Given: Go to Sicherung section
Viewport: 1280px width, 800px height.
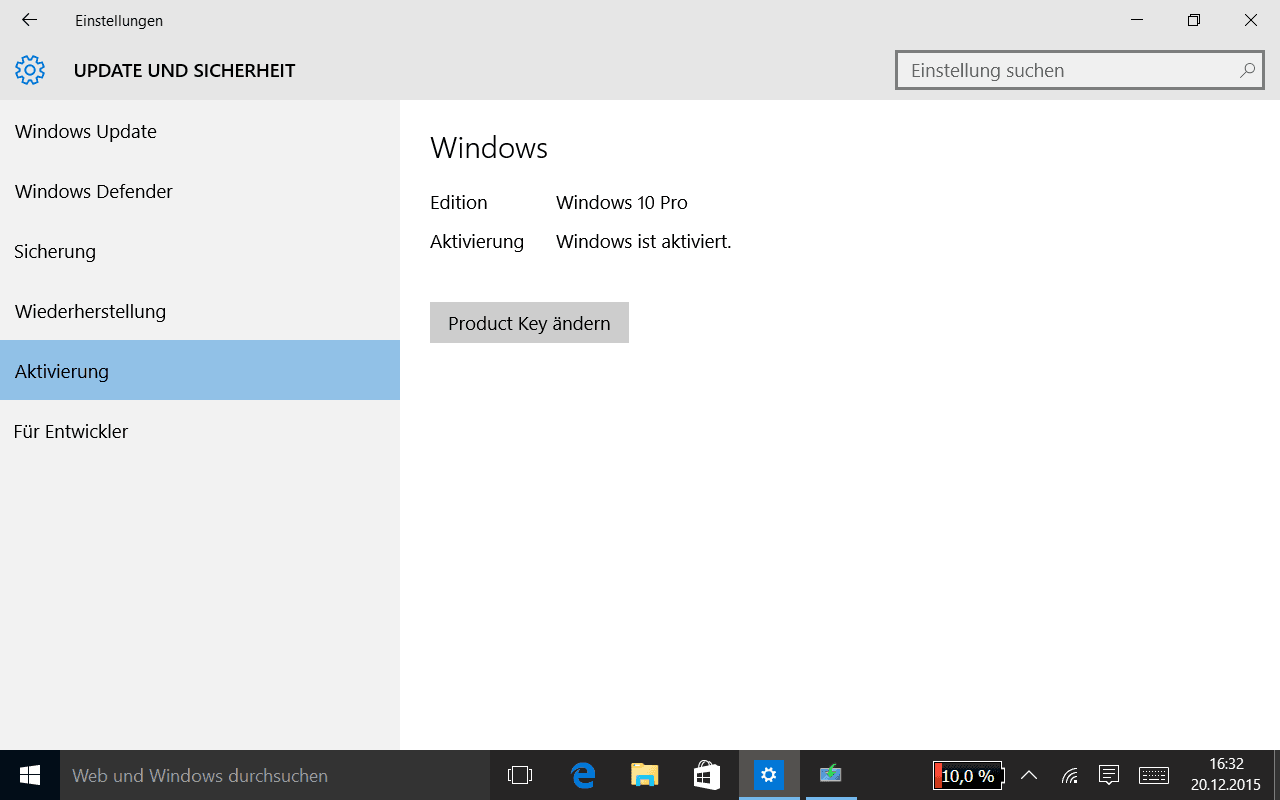Looking at the screenshot, I should (200, 251).
